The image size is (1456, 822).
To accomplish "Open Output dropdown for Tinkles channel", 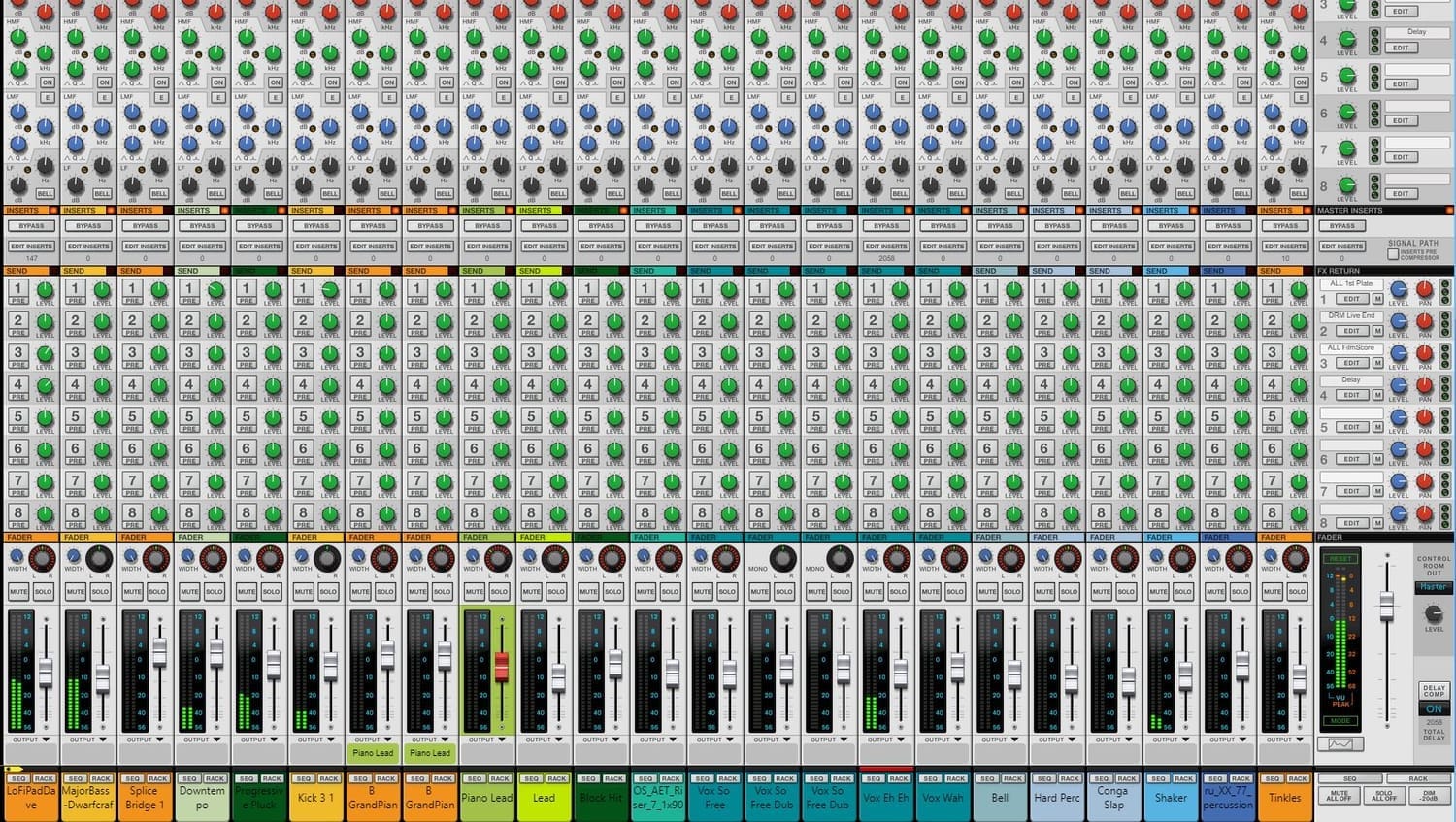I will pos(1285,740).
